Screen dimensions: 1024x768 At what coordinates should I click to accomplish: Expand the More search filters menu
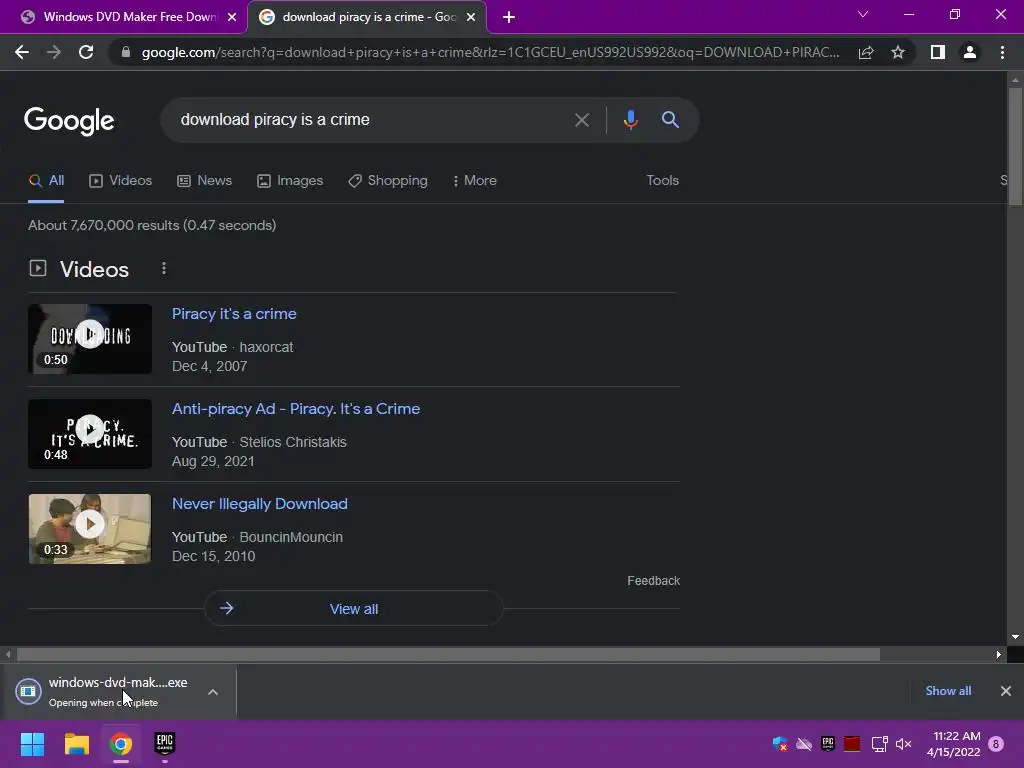tap(475, 181)
